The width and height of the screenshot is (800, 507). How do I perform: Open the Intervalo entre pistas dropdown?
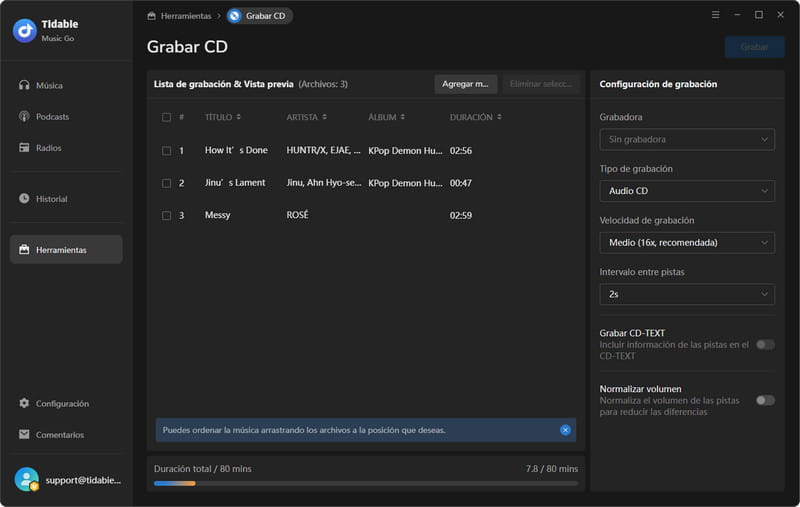coord(687,294)
